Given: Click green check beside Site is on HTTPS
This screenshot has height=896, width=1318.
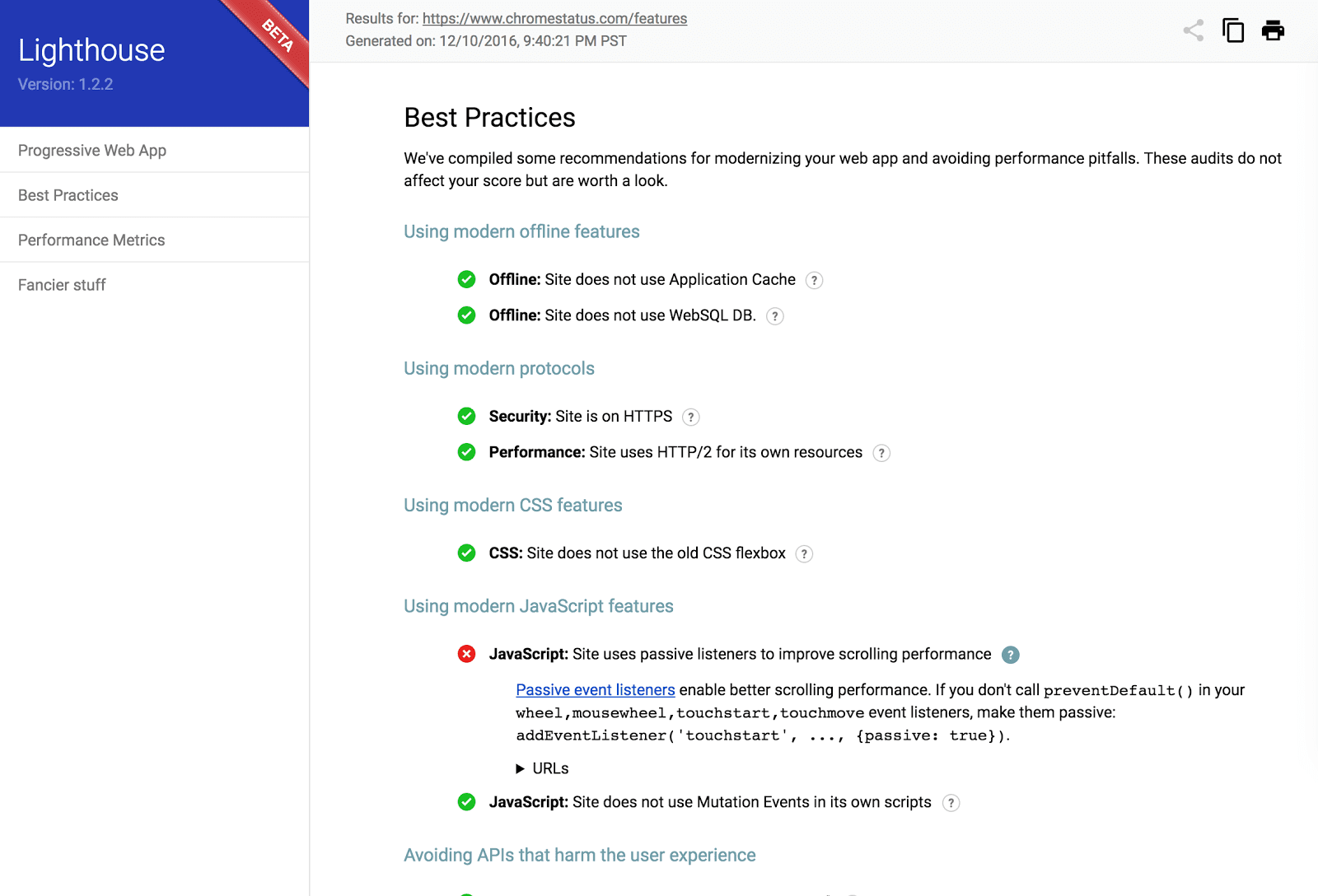Looking at the screenshot, I should [x=466, y=416].
